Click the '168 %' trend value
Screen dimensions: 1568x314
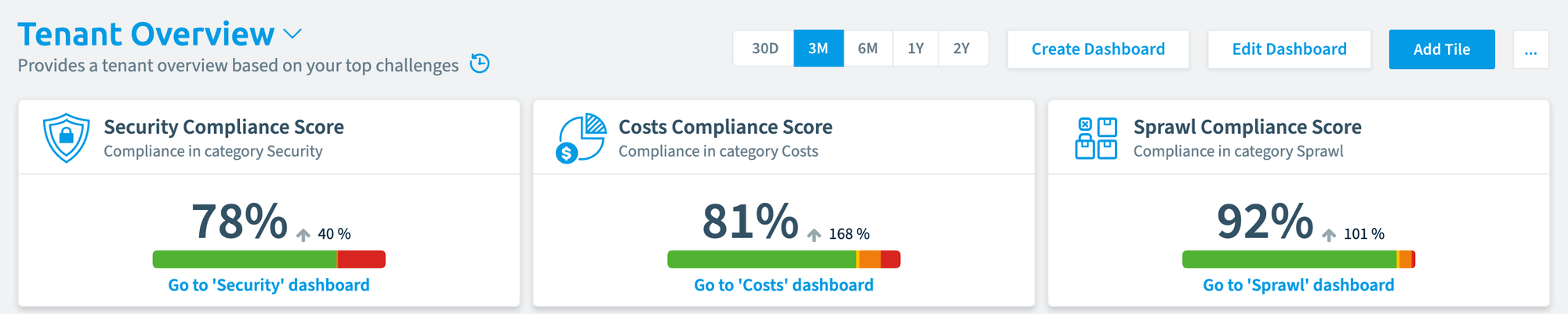pyautogui.click(x=849, y=234)
